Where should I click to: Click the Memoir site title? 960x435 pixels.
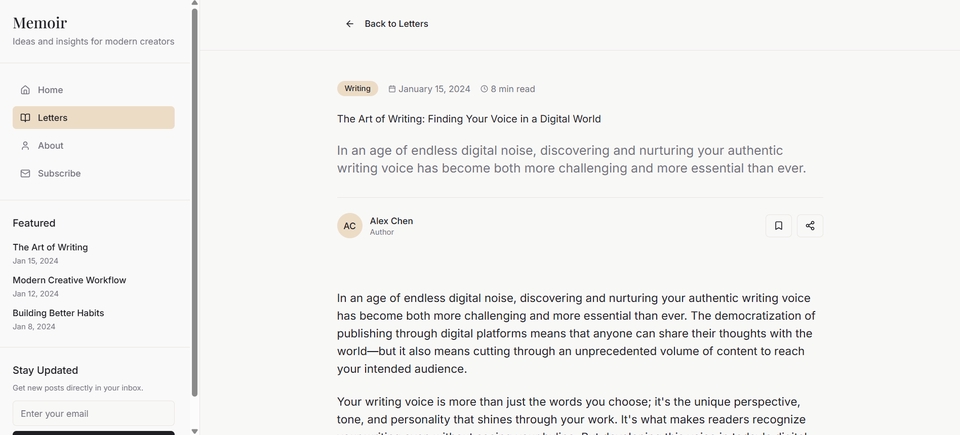tap(40, 23)
